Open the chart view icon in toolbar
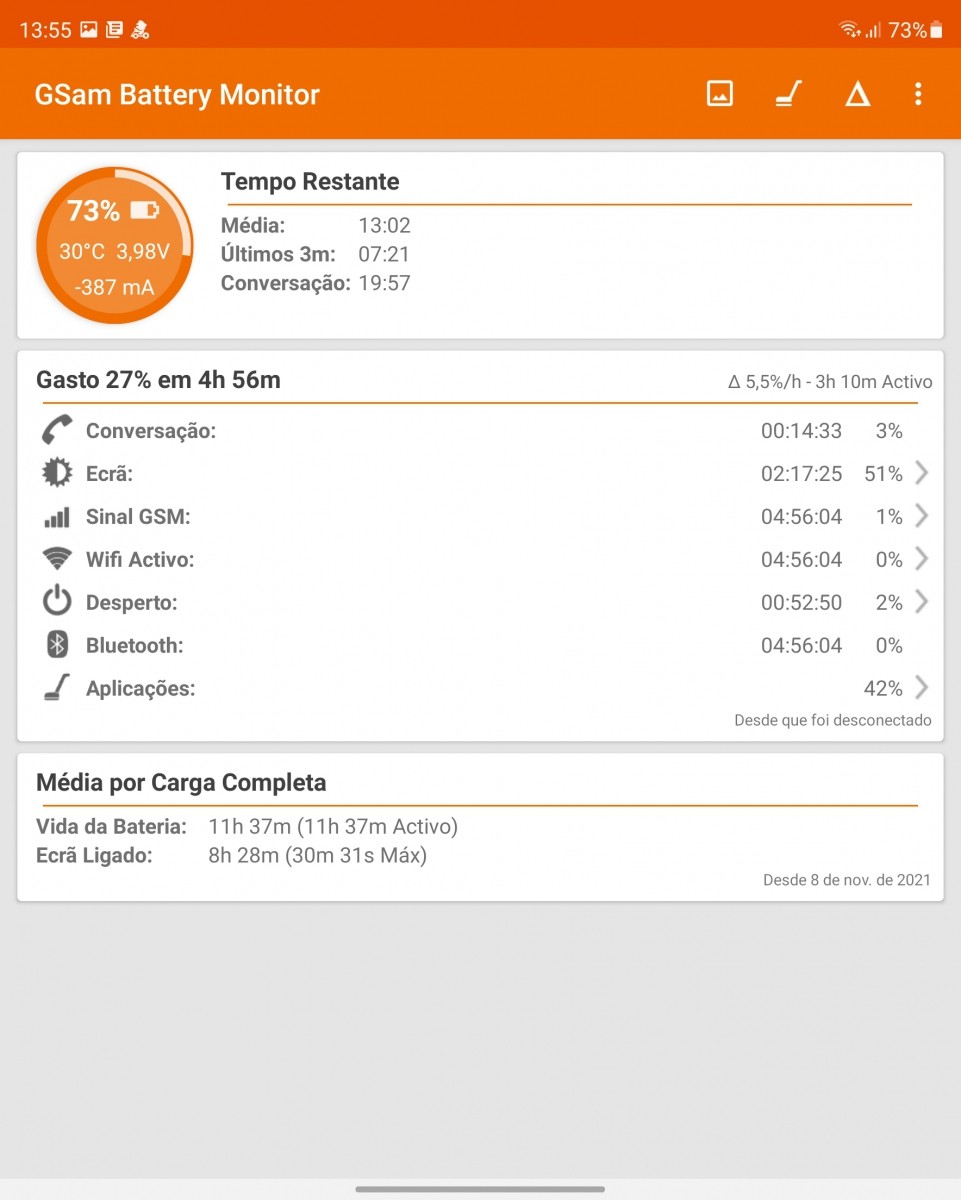Screen dimensions: 961x1200 720,94
